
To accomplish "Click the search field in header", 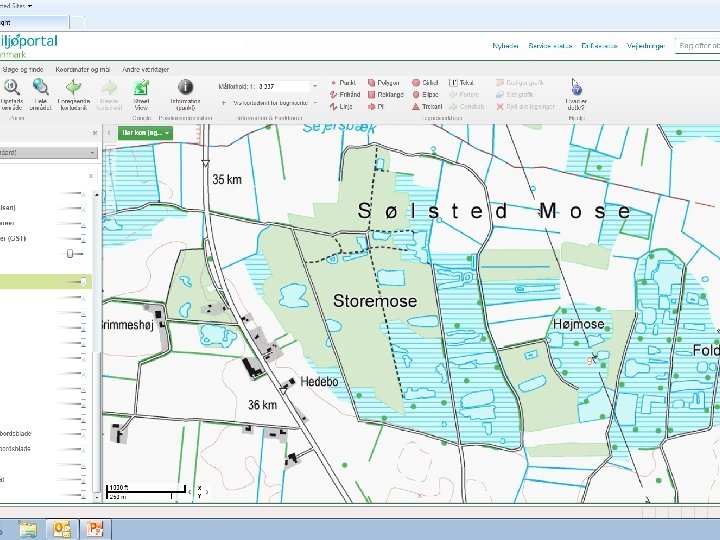I will point(698,46).
